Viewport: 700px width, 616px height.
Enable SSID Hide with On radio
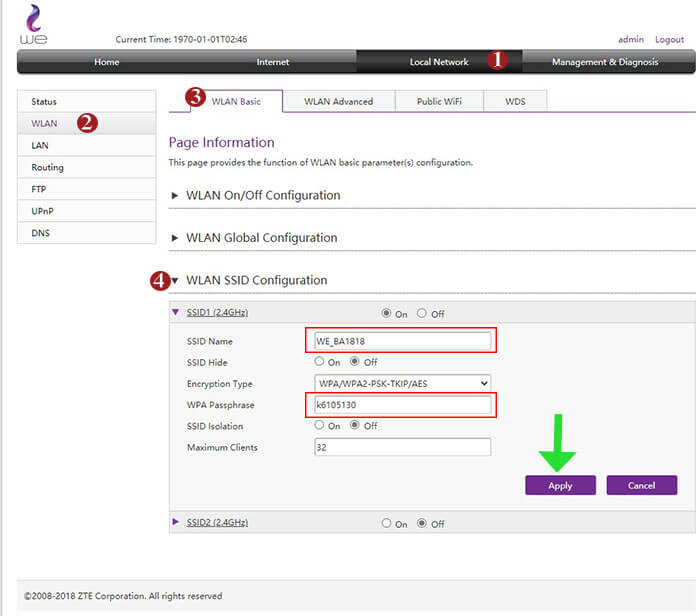320,362
